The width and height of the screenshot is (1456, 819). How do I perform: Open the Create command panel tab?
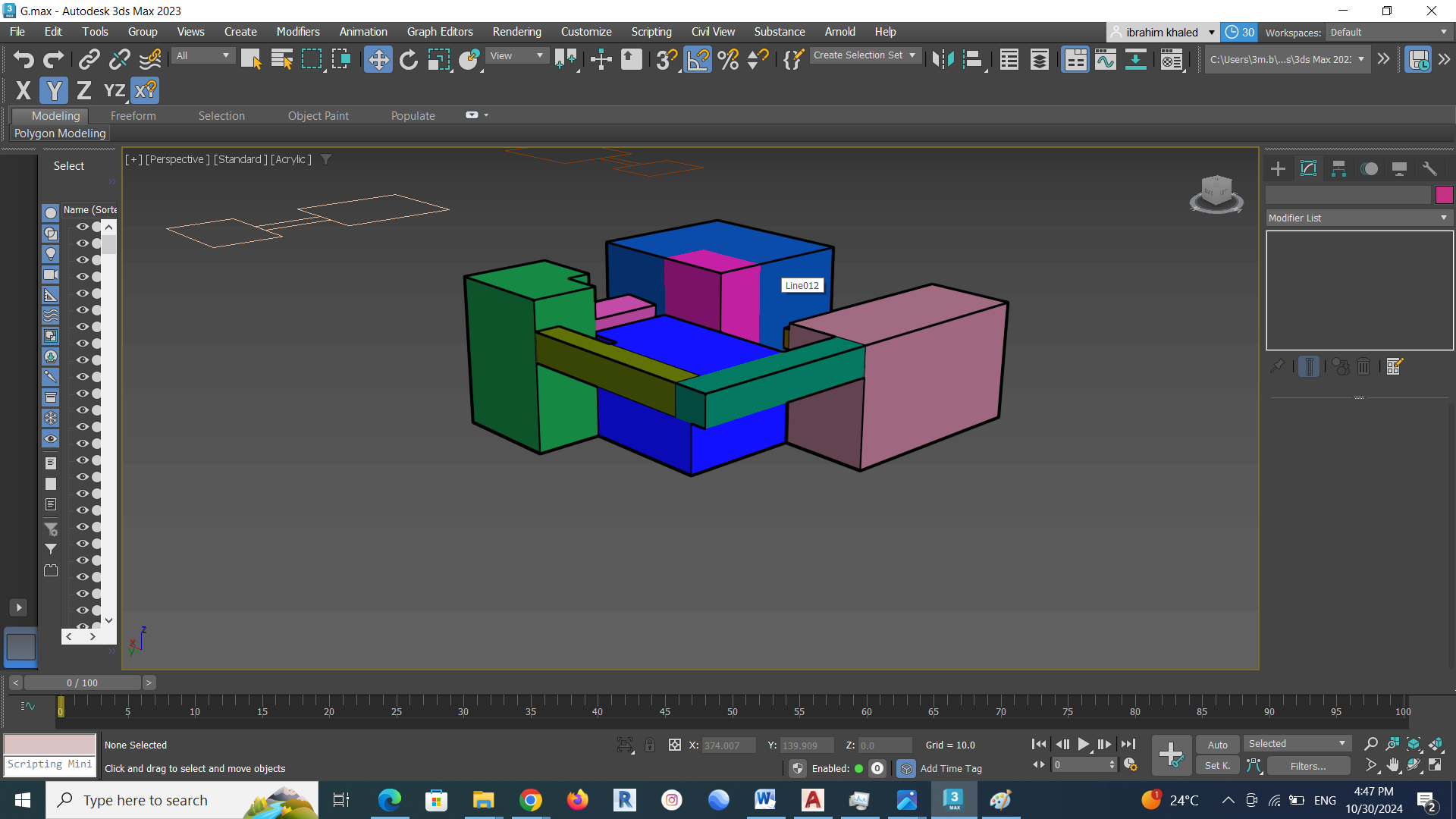tap(1278, 168)
